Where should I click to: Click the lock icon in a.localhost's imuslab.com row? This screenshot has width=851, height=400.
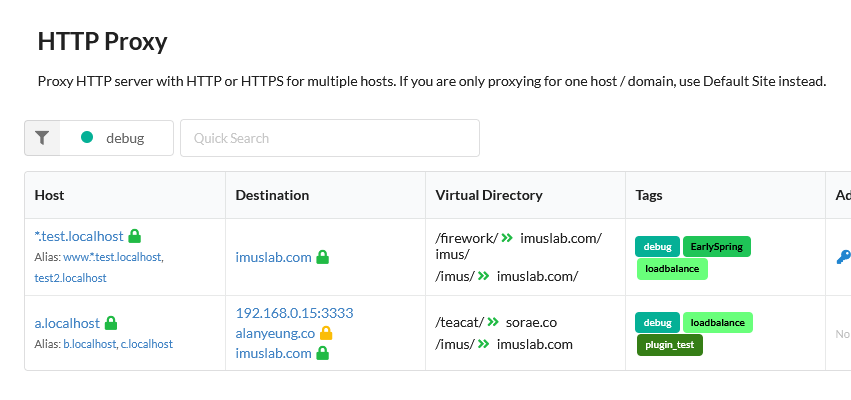pos(323,353)
